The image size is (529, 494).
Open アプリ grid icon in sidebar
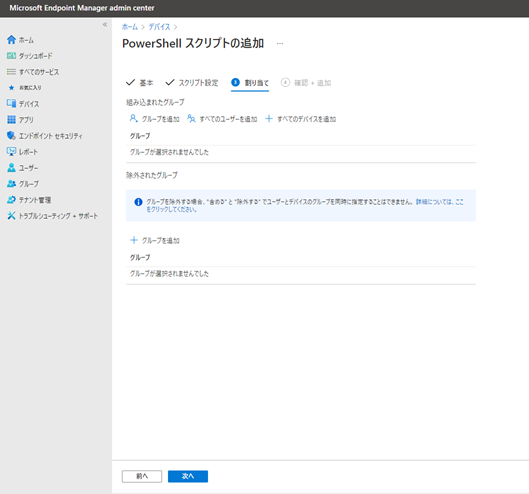11,119
